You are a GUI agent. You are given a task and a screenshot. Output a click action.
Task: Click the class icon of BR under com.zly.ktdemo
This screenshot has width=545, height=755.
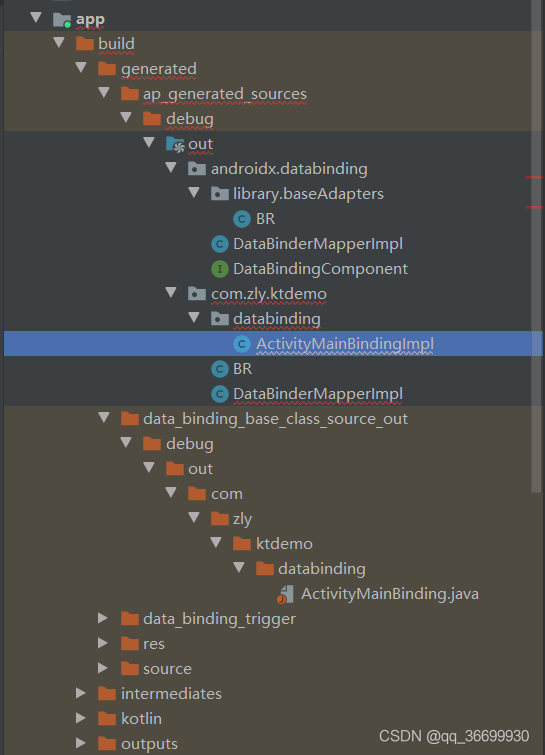click(x=220, y=369)
